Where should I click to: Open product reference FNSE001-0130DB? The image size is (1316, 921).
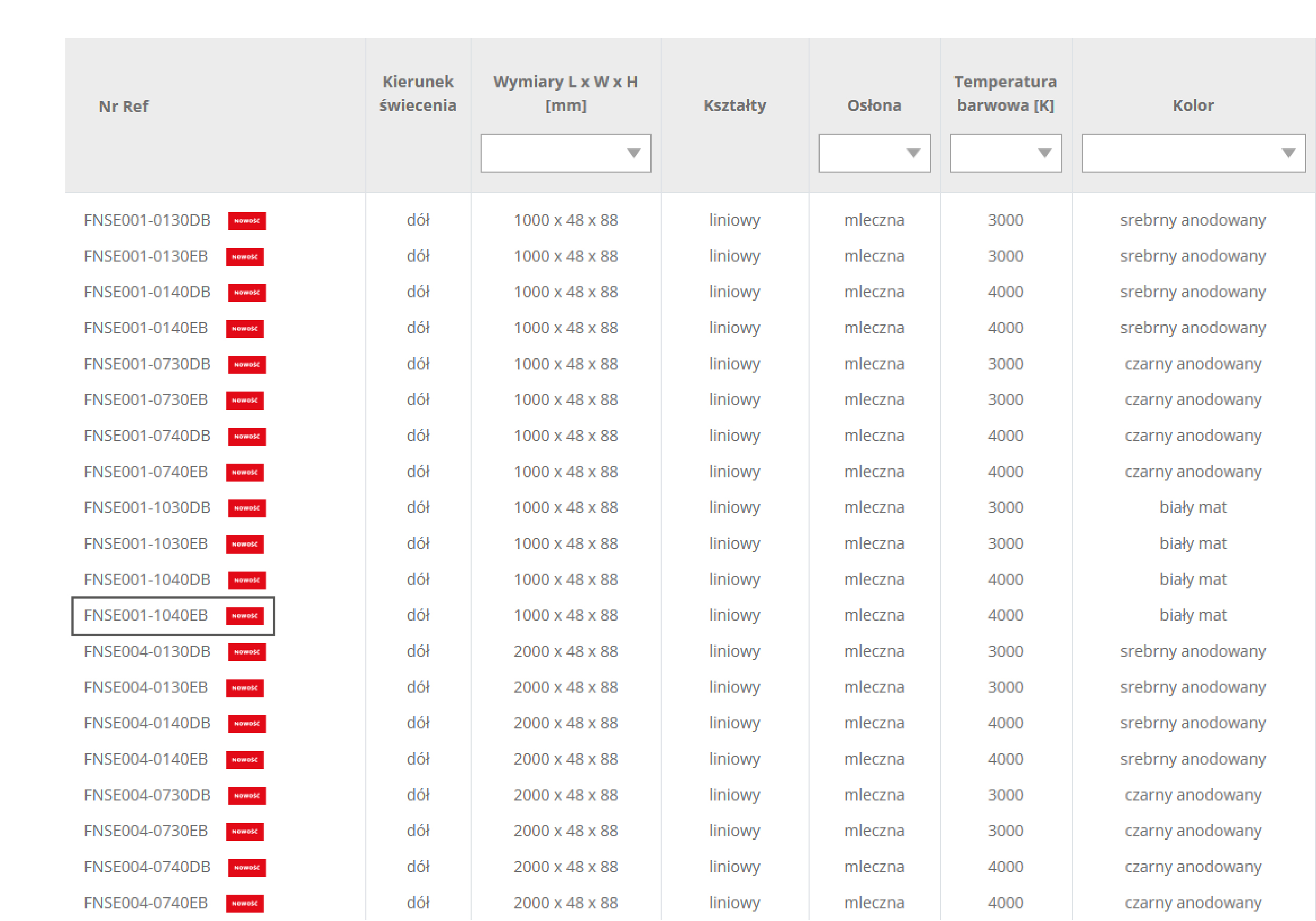click(x=147, y=221)
